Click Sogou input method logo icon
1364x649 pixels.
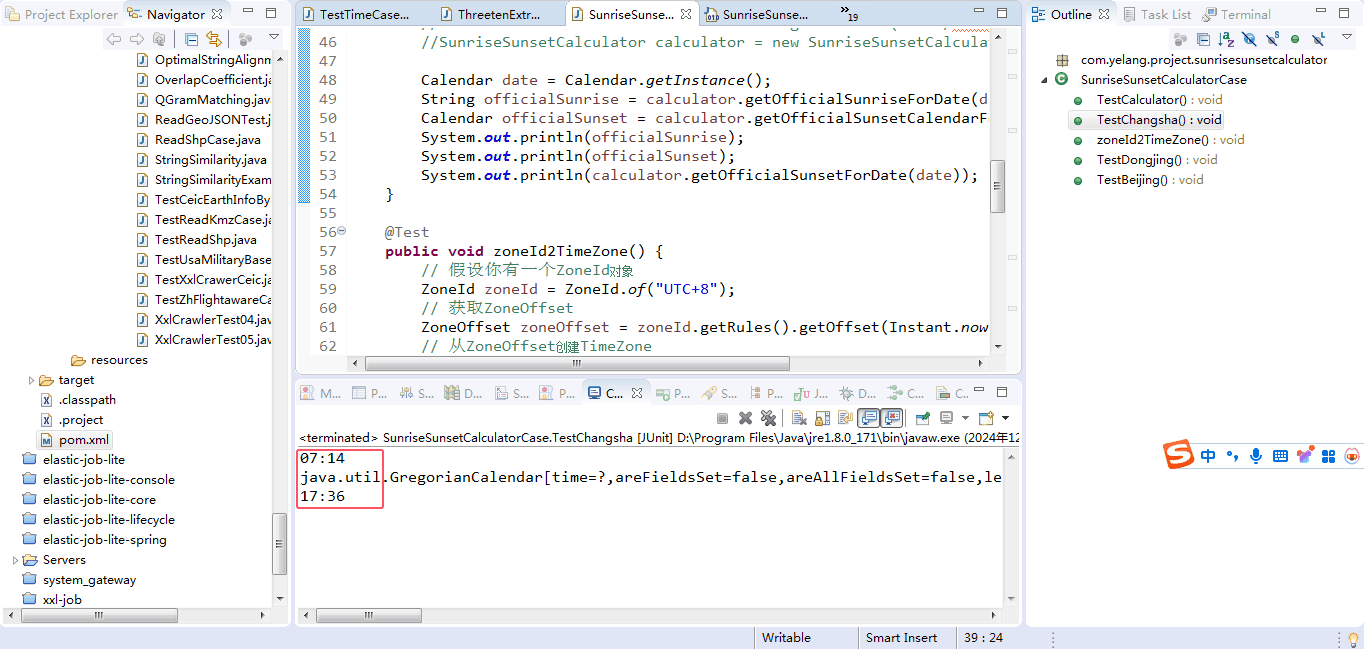(x=1179, y=455)
